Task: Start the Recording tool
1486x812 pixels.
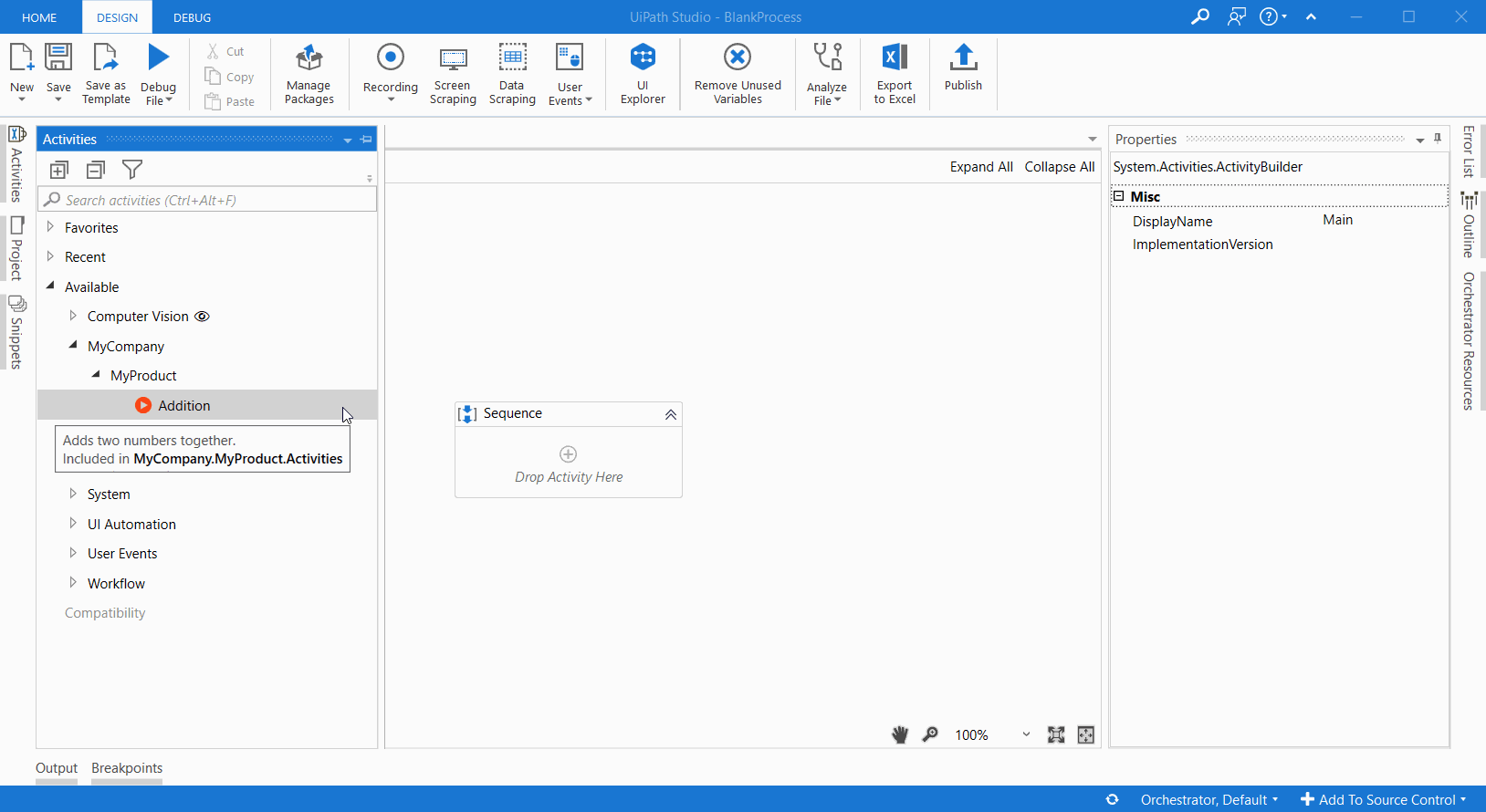Action: point(391,73)
